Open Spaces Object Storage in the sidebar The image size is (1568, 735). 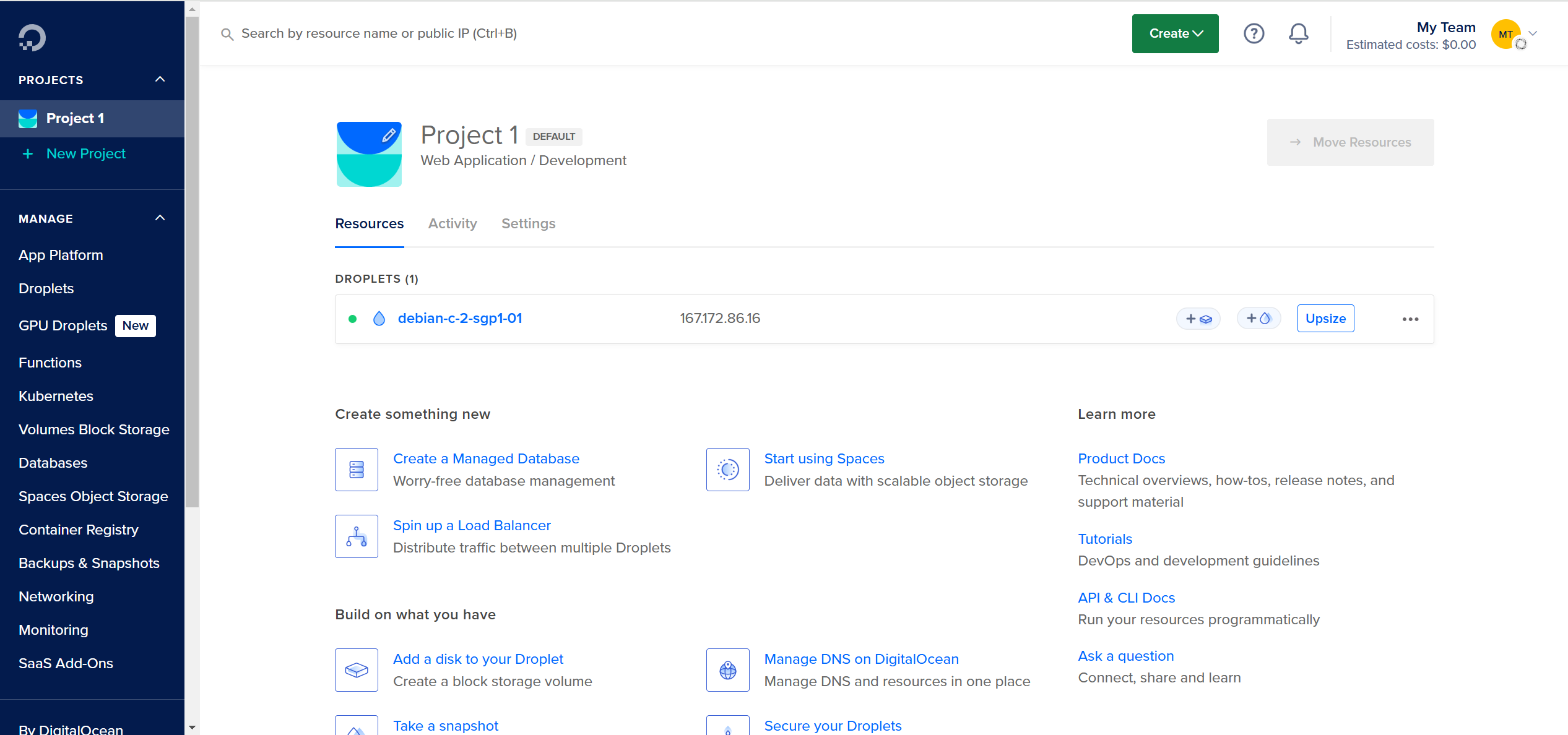point(93,496)
